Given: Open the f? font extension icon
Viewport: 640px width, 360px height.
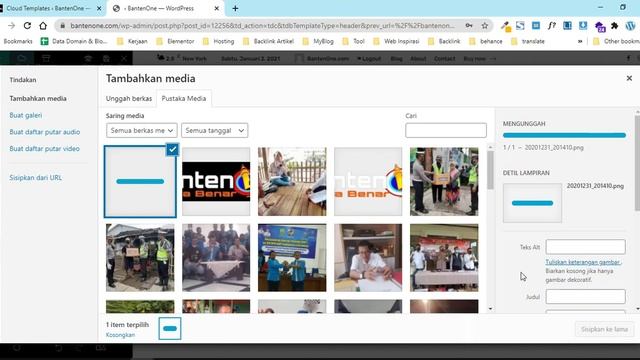Looking at the screenshot, I should pyautogui.click(x=551, y=26).
